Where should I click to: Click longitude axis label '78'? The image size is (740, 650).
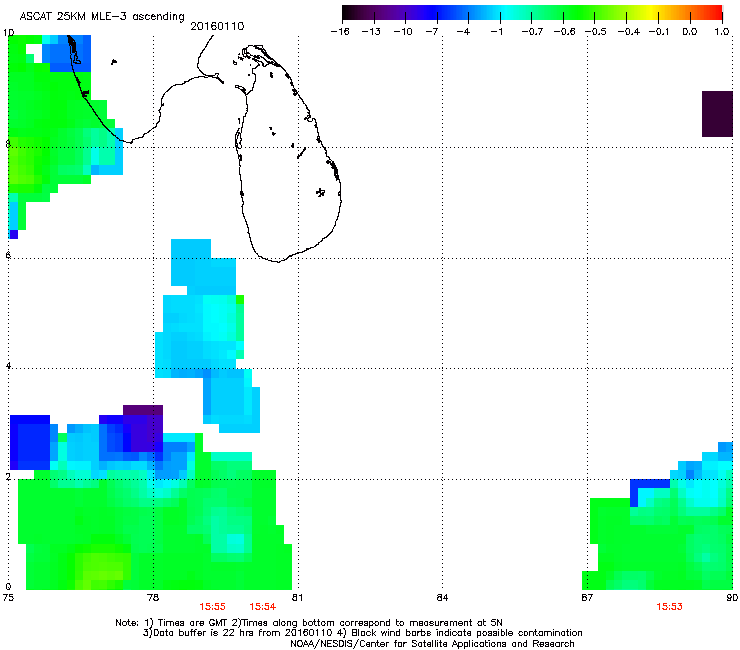point(153,598)
